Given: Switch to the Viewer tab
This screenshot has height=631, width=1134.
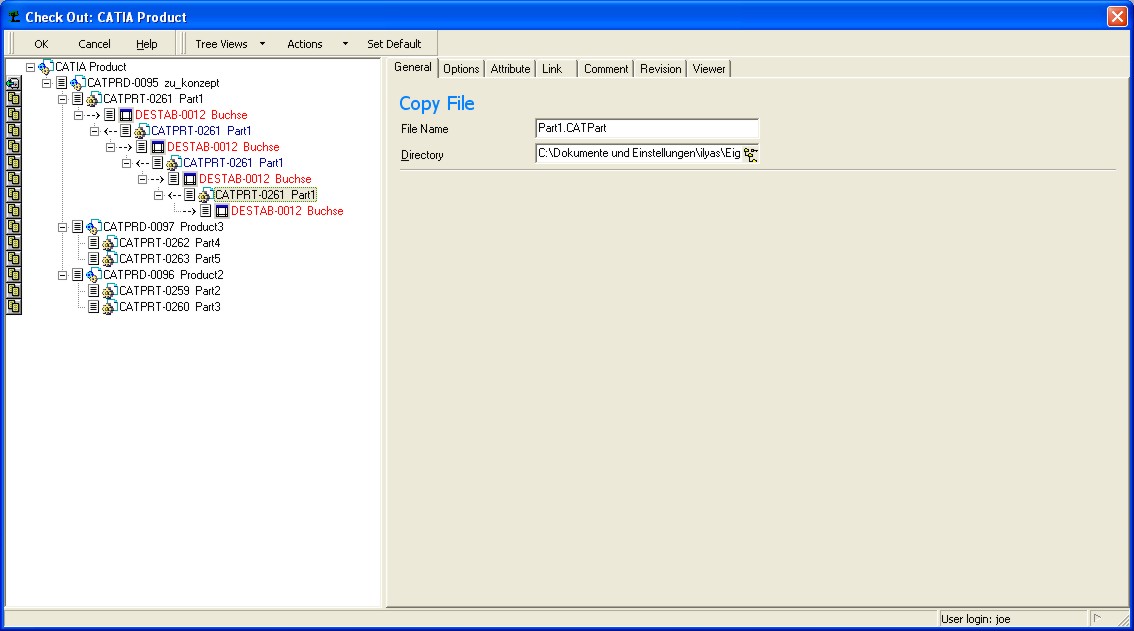Looking at the screenshot, I should [709, 69].
